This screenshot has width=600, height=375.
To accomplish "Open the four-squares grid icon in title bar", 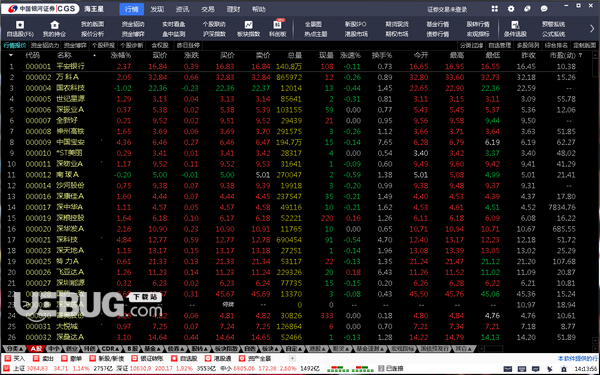I will click(x=495, y=8).
